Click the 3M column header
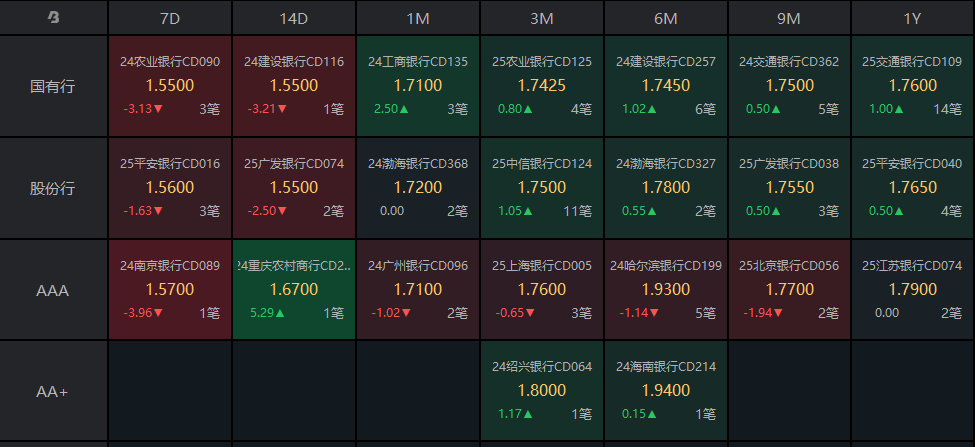This screenshot has width=975, height=447. 542,18
